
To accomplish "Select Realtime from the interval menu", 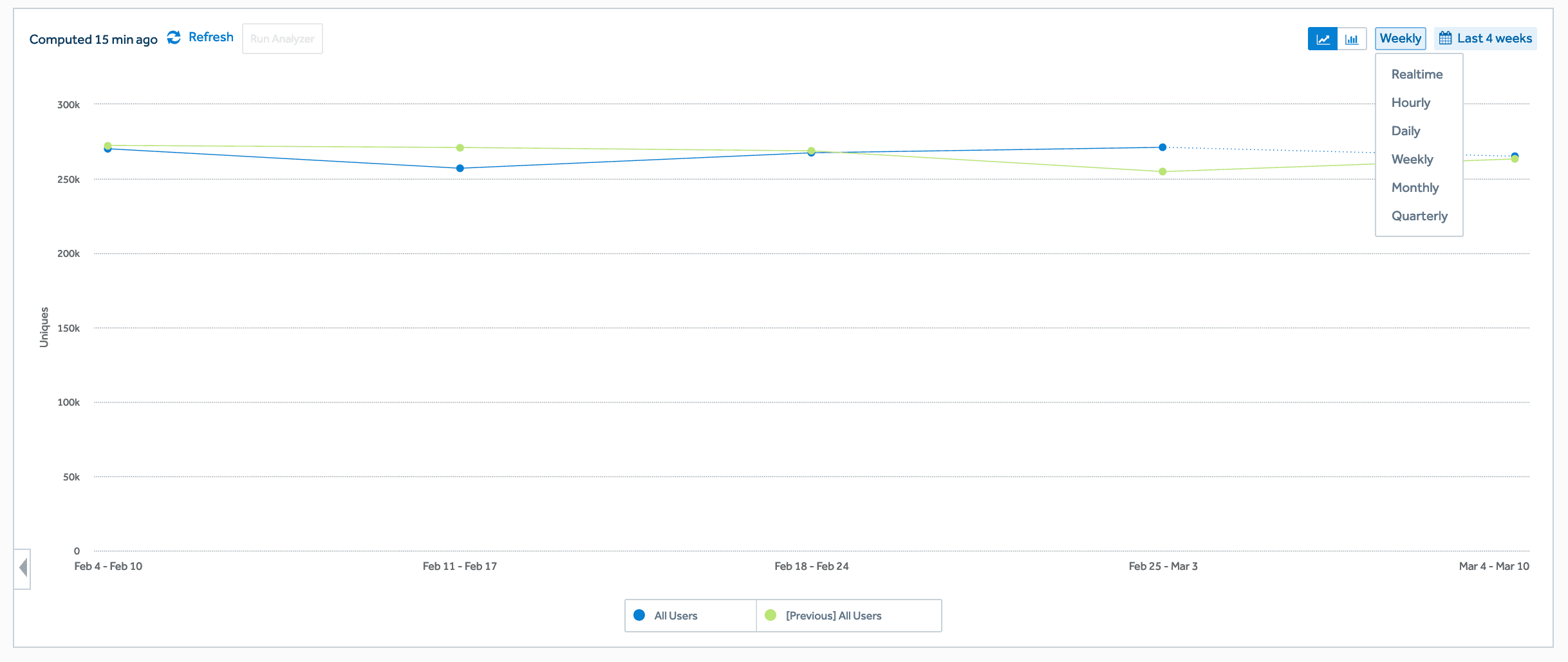I will click(x=1417, y=75).
